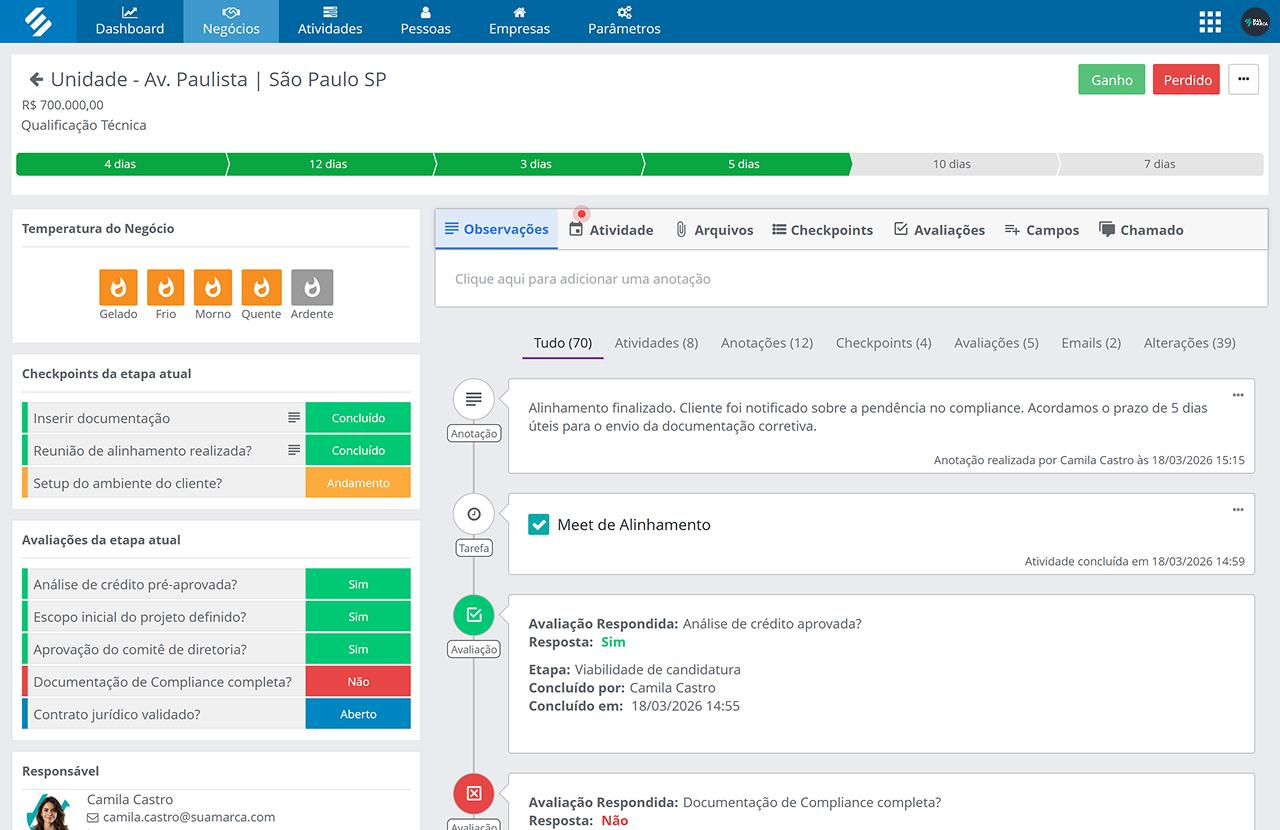1280x830 pixels.
Task: Select the Emails (2) filter tab
Action: [1090, 342]
